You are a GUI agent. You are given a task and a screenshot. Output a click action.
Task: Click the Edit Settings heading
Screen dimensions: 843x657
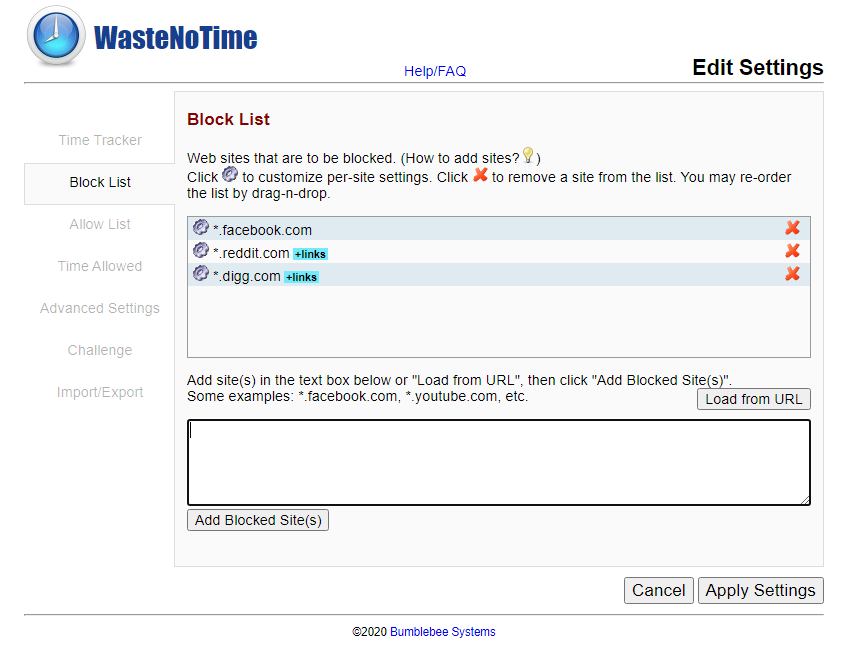click(758, 67)
